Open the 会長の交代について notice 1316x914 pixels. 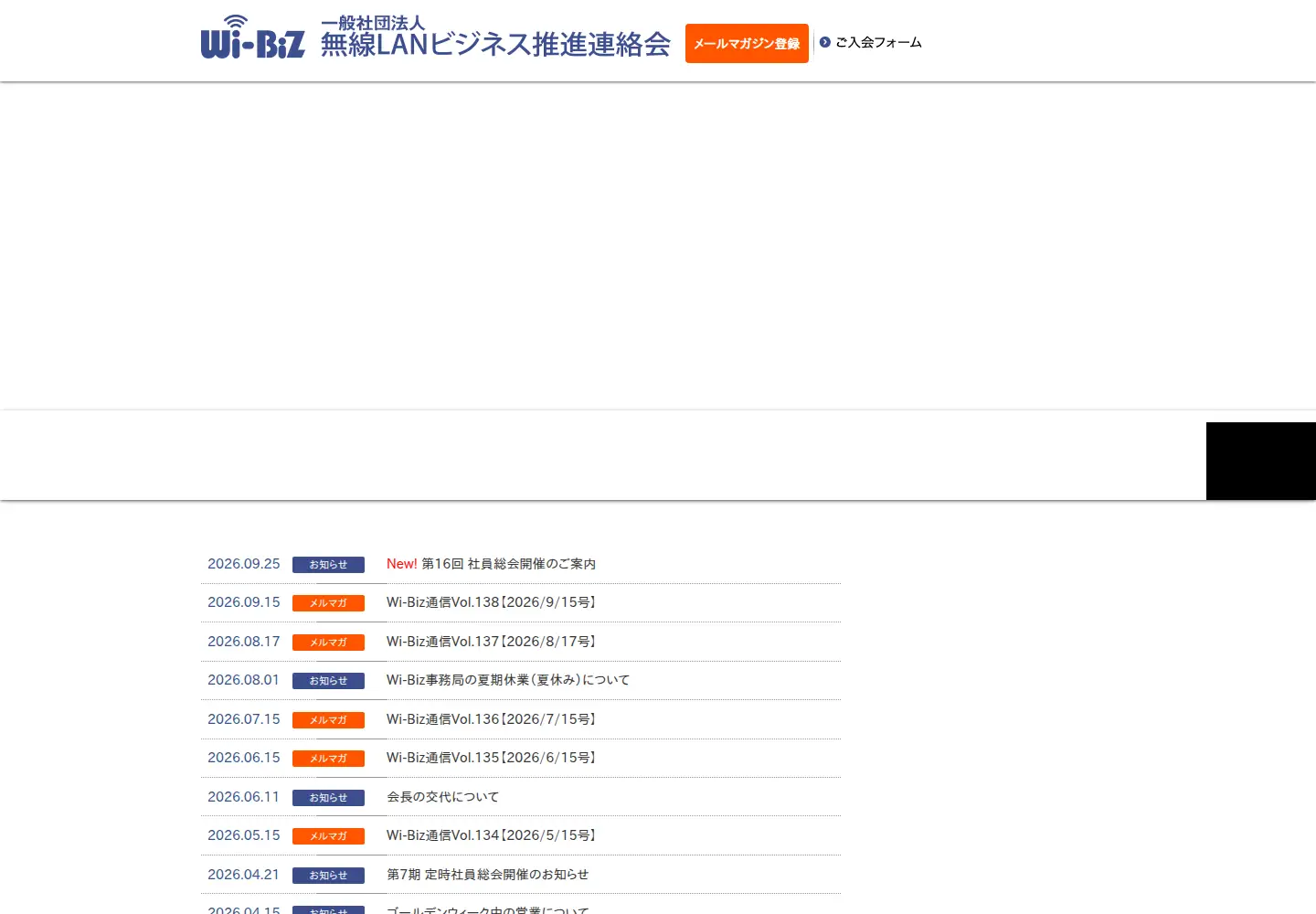coord(443,797)
